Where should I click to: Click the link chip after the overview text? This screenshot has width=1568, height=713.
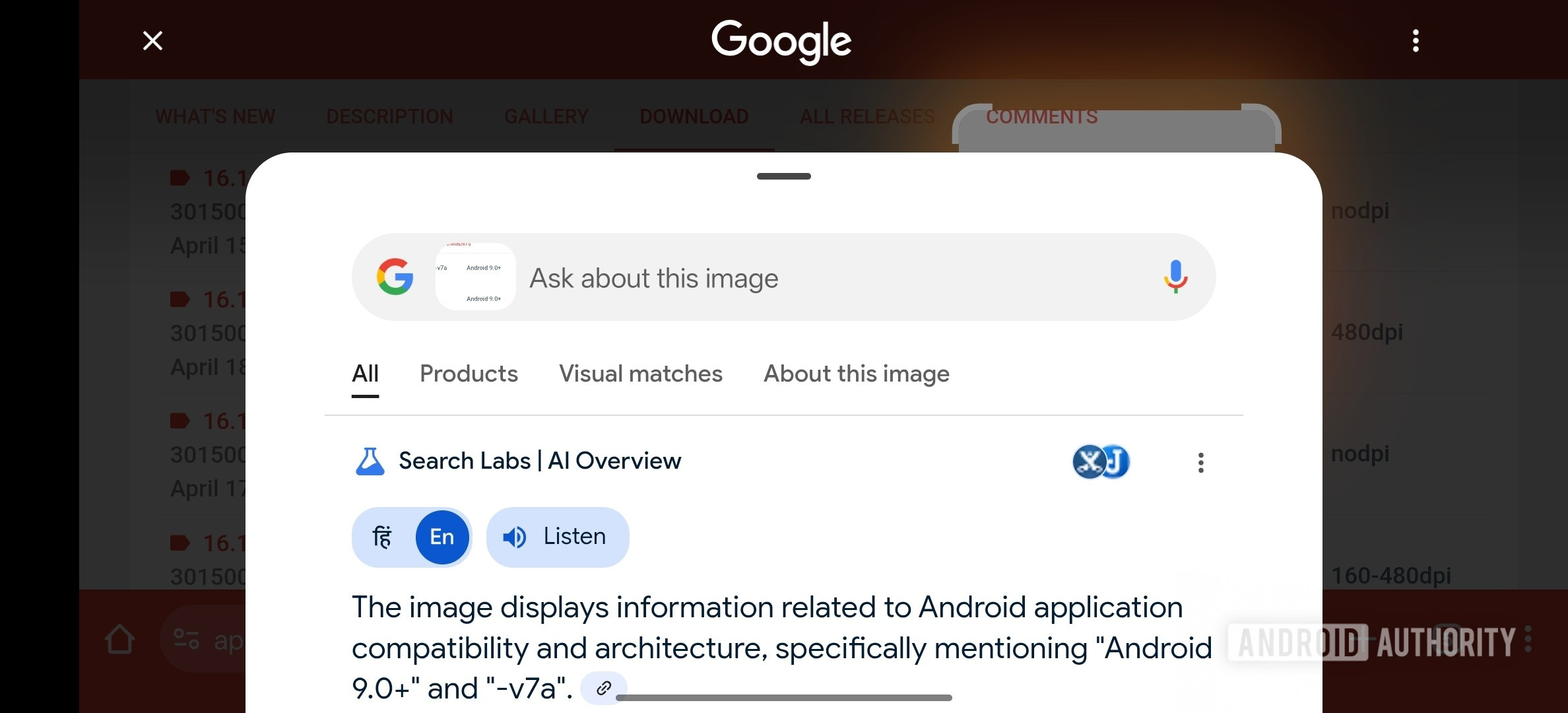pos(603,689)
